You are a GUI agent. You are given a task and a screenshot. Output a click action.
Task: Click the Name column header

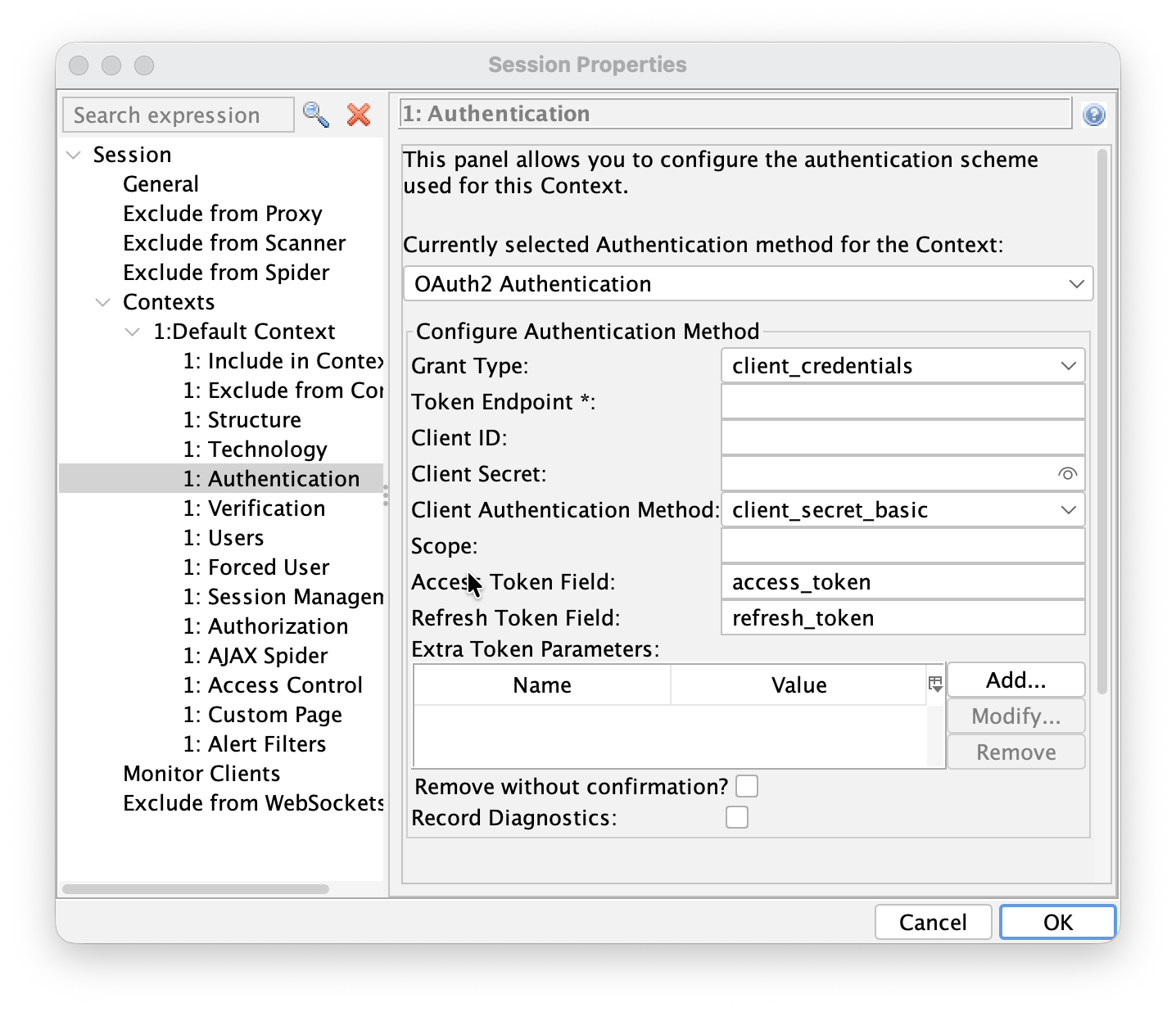[x=542, y=685]
